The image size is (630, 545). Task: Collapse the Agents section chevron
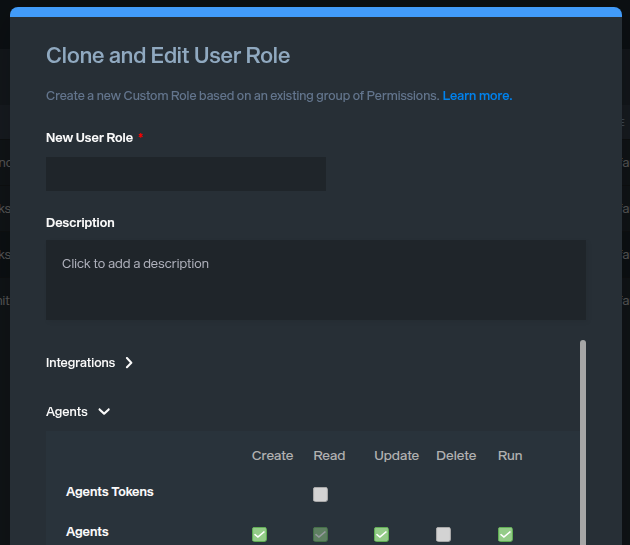105,411
